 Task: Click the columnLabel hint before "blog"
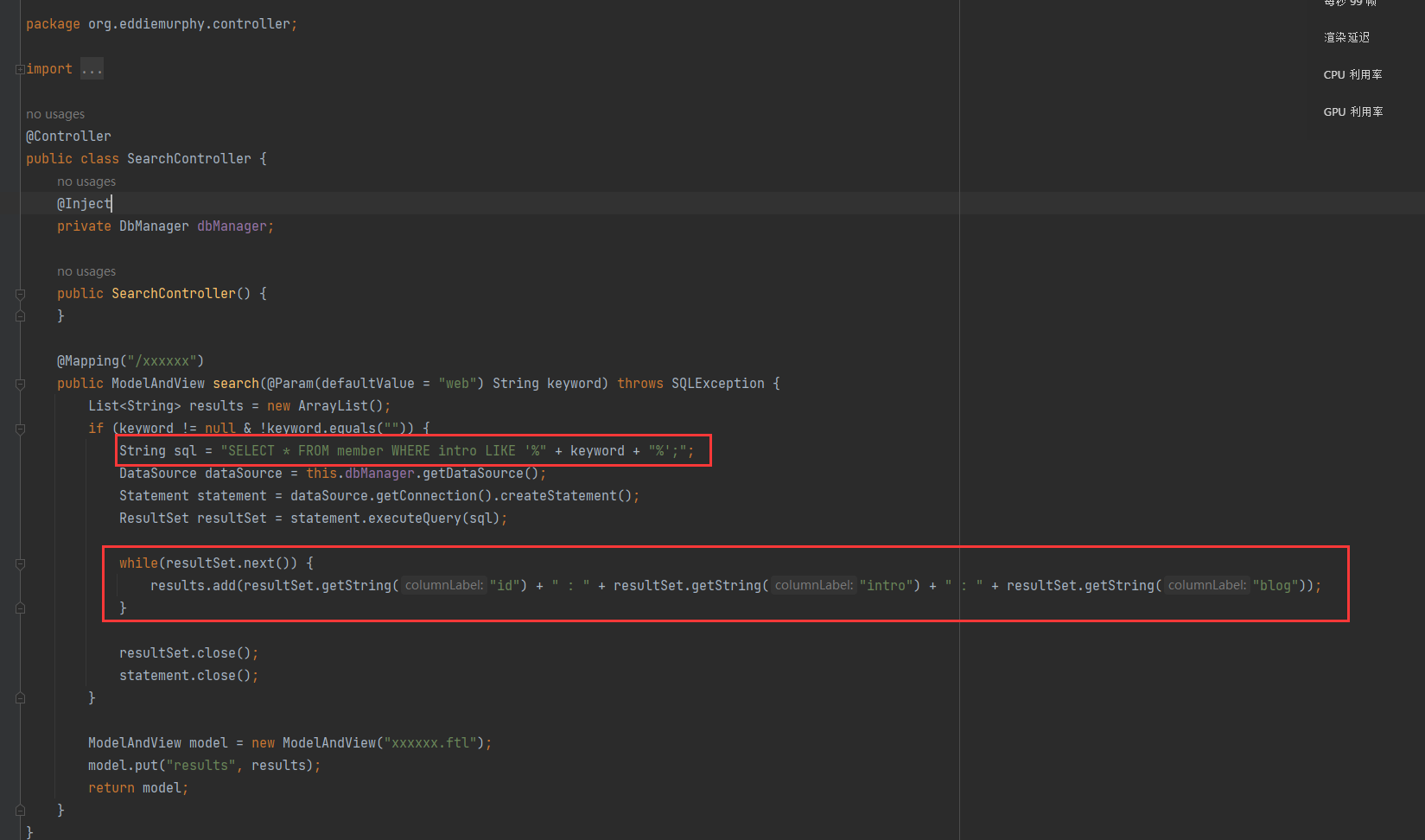pyautogui.click(x=1207, y=586)
